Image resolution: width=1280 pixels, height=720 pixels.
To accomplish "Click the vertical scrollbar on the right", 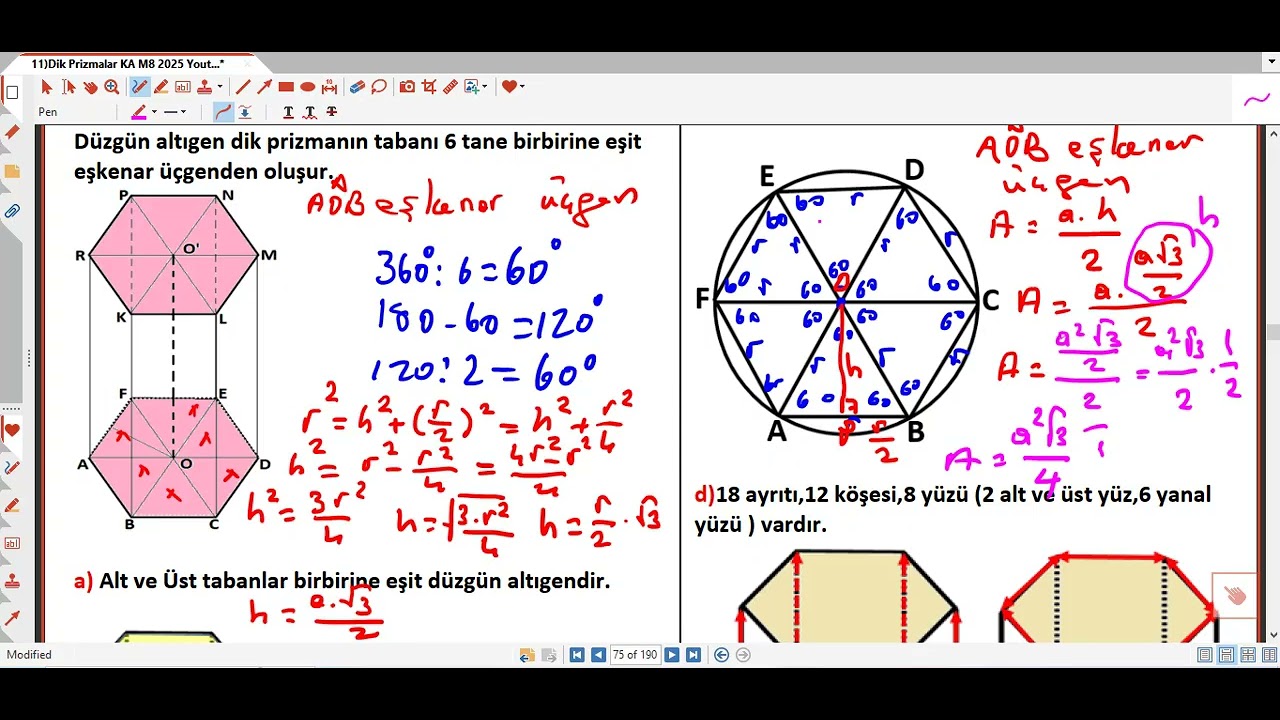I will point(1272,333).
